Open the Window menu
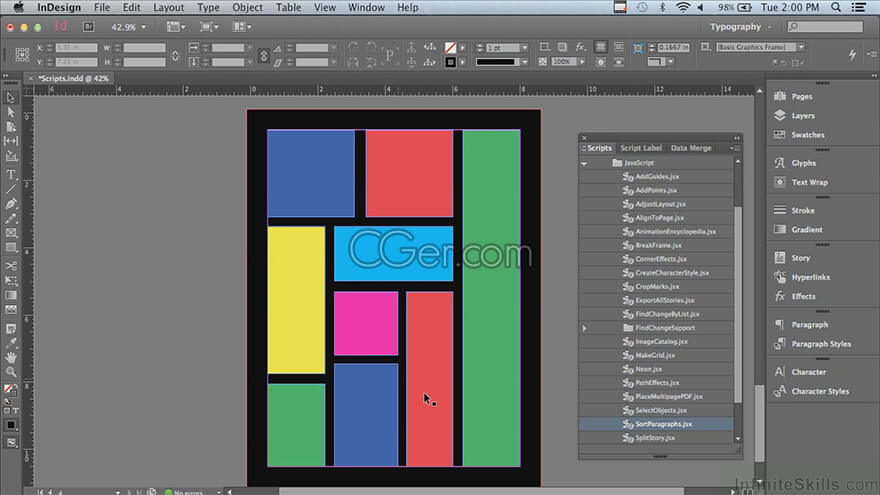The image size is (880, 495). point(366,7)
